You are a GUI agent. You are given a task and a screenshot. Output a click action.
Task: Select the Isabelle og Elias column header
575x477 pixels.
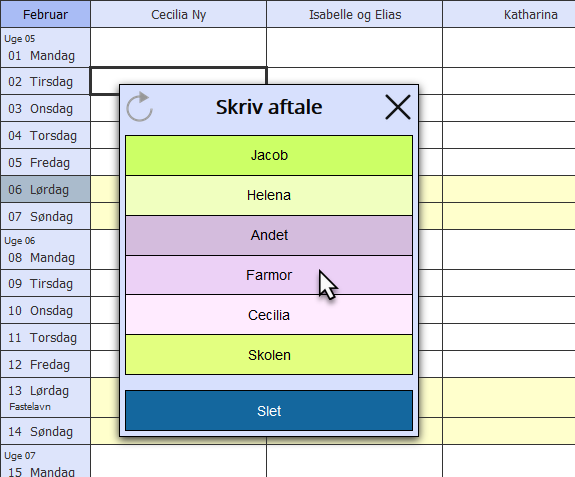pos(355,14)
